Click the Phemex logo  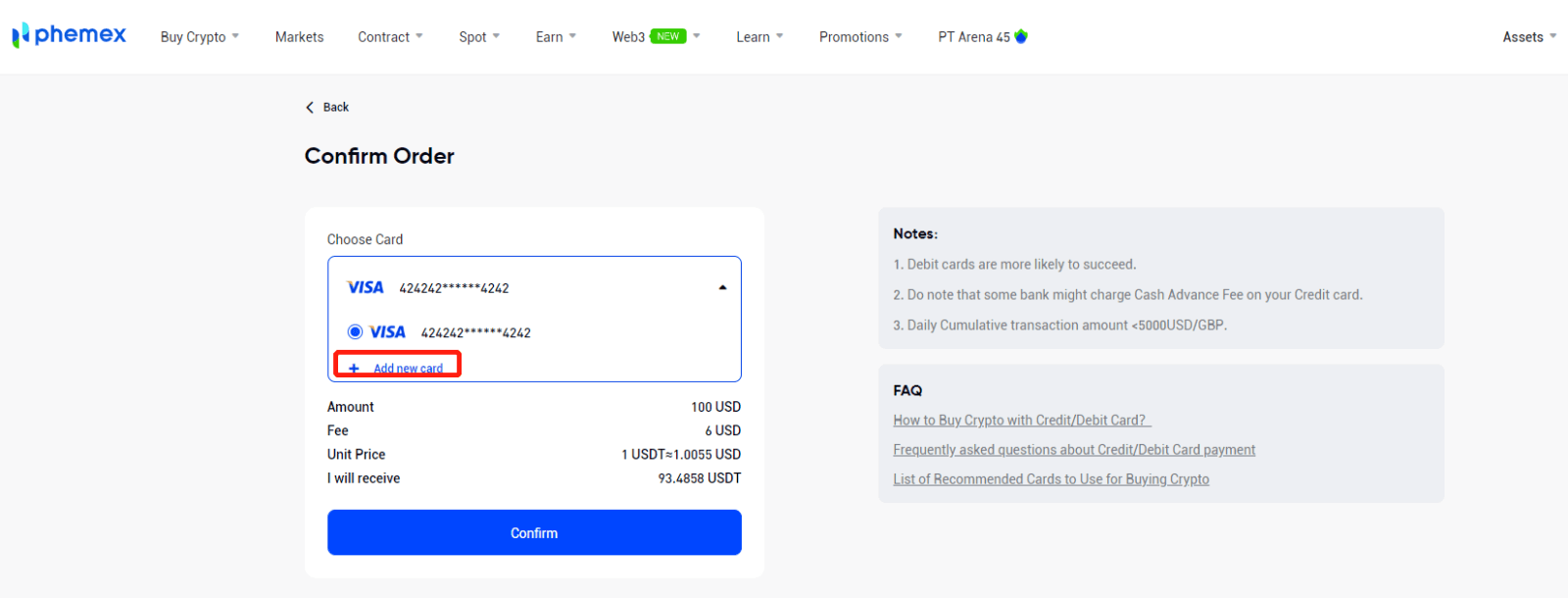point(69,35)
